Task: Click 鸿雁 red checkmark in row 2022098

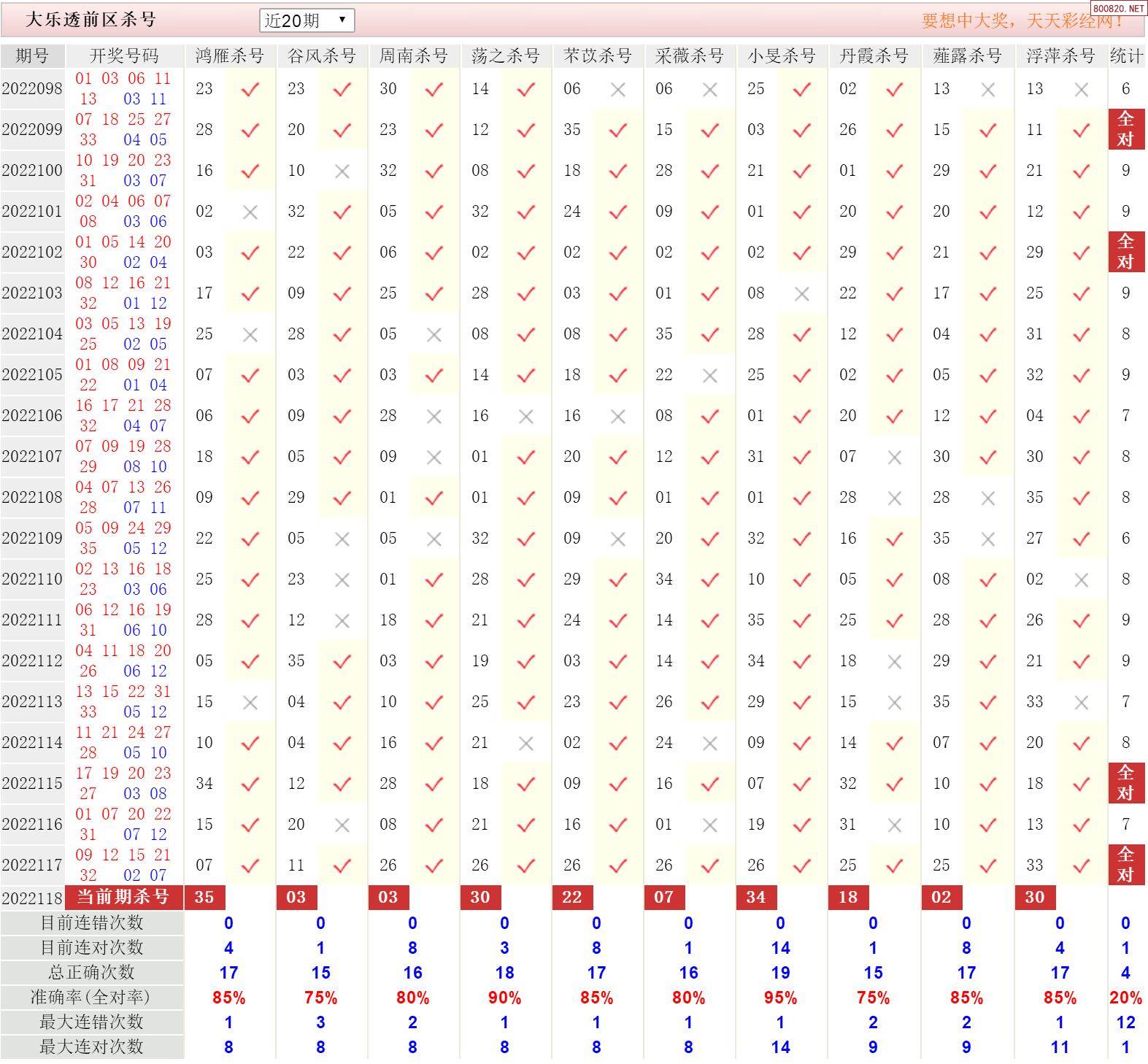Action: (250, 89)
